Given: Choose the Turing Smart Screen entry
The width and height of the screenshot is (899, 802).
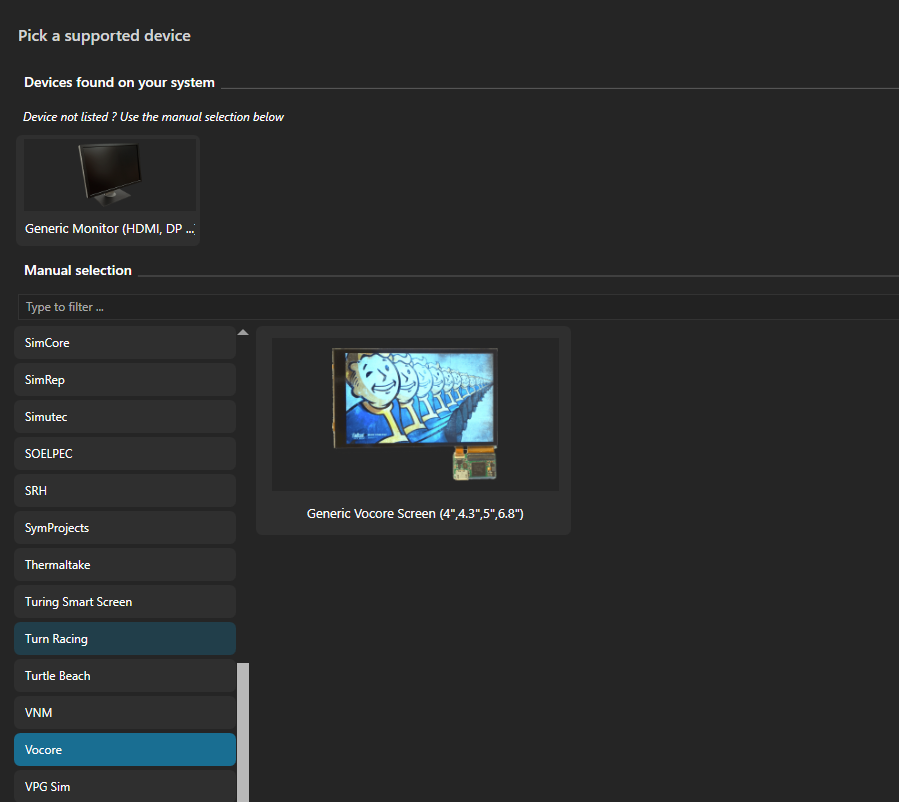Looking at the screenshot, I should tap(125, 602).
